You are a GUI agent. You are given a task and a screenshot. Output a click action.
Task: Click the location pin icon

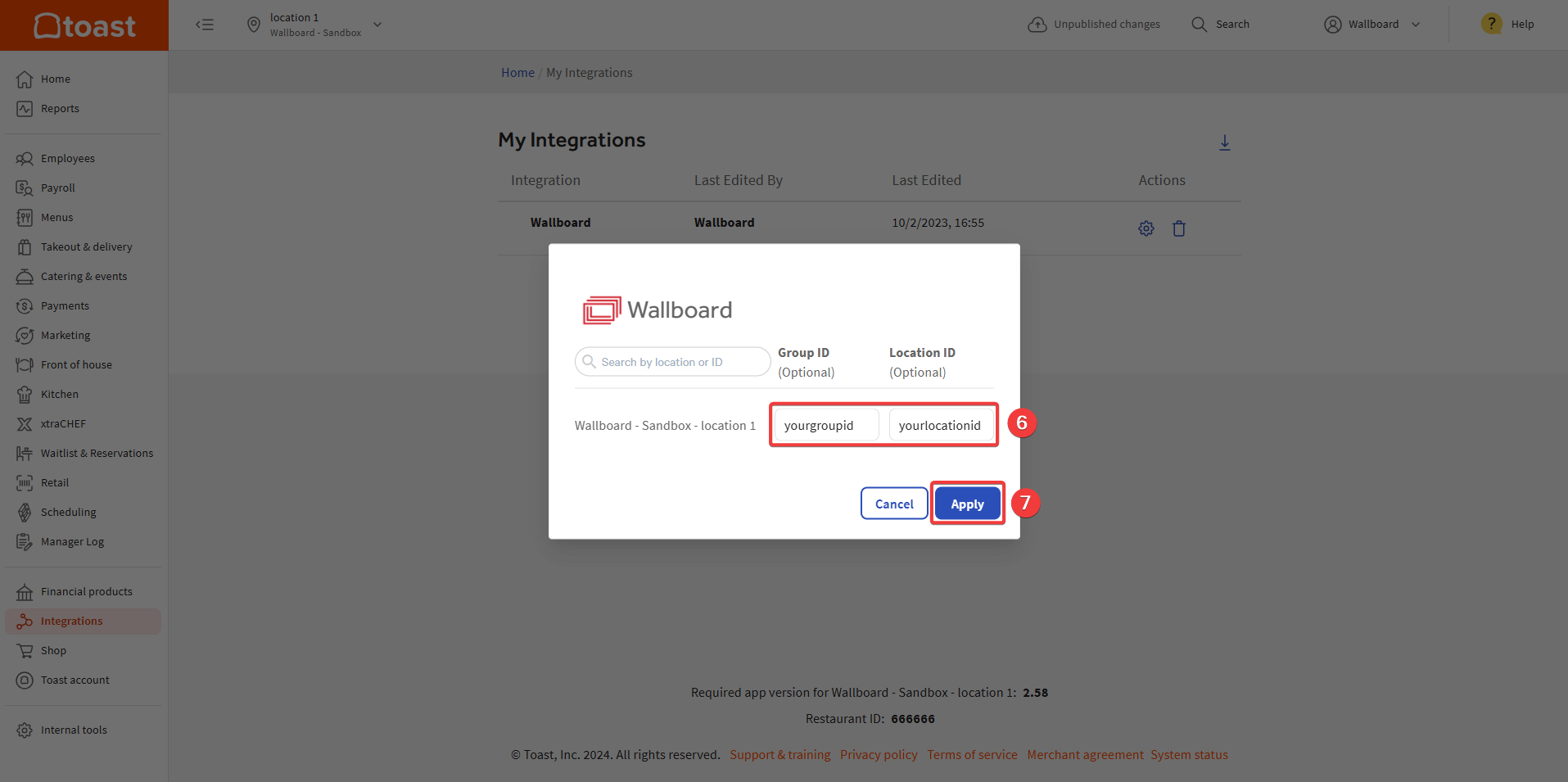[254, 25]
